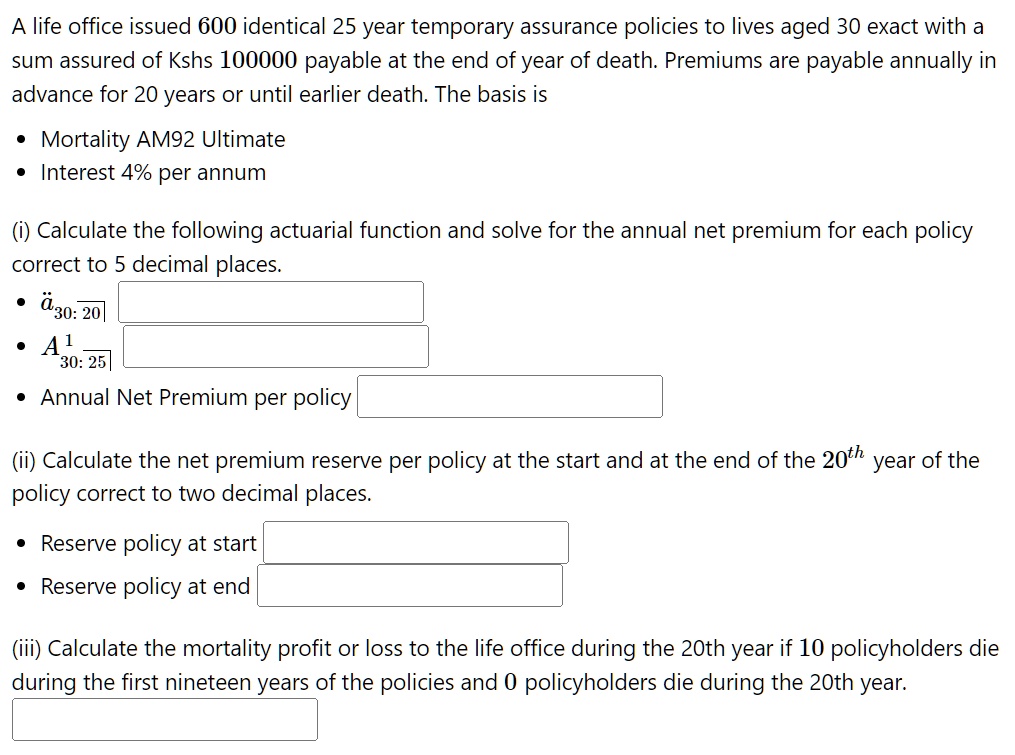Click the 20th year superscript text

click(853, 456)
